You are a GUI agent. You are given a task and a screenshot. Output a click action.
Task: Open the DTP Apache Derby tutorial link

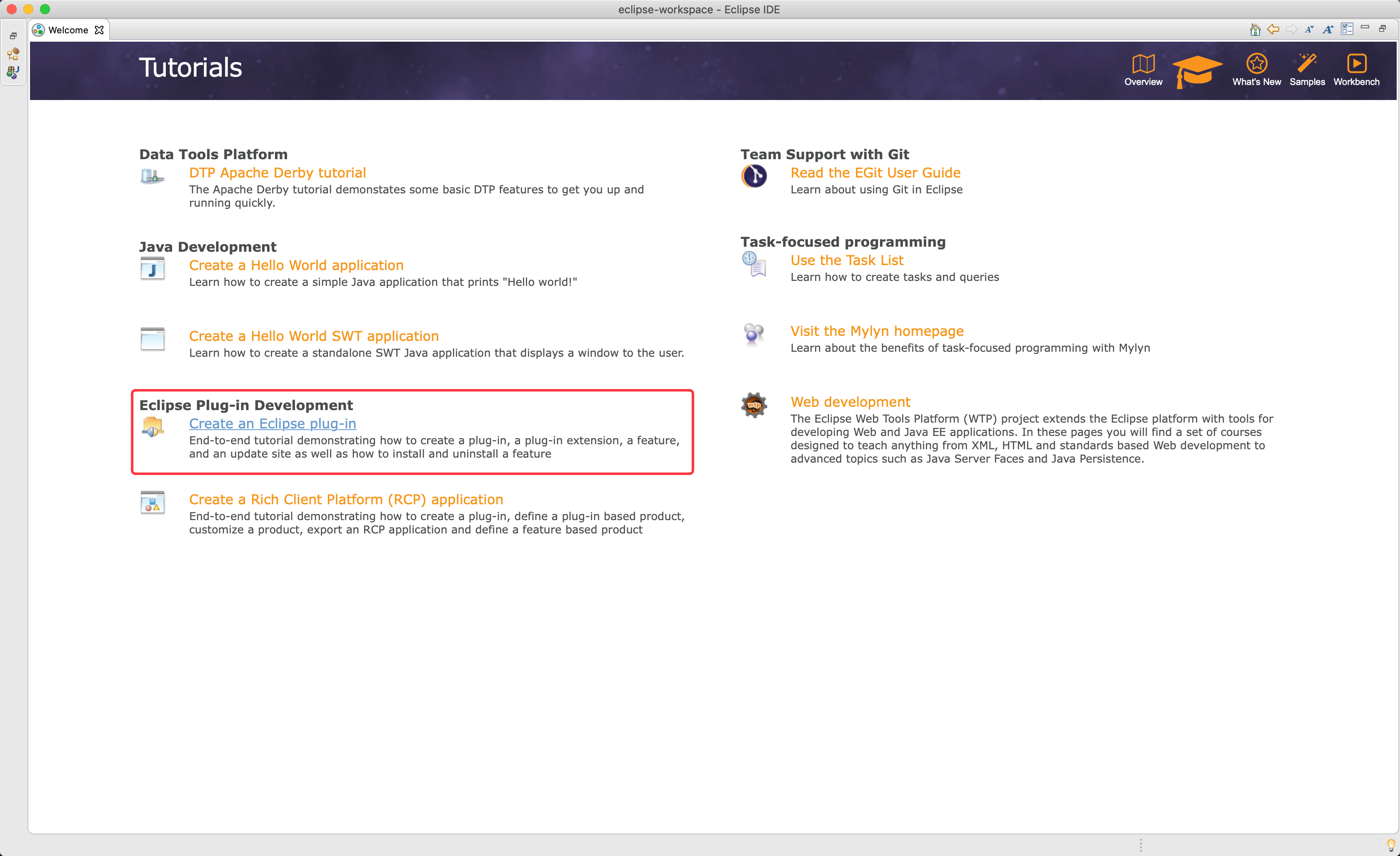point(277,173)
